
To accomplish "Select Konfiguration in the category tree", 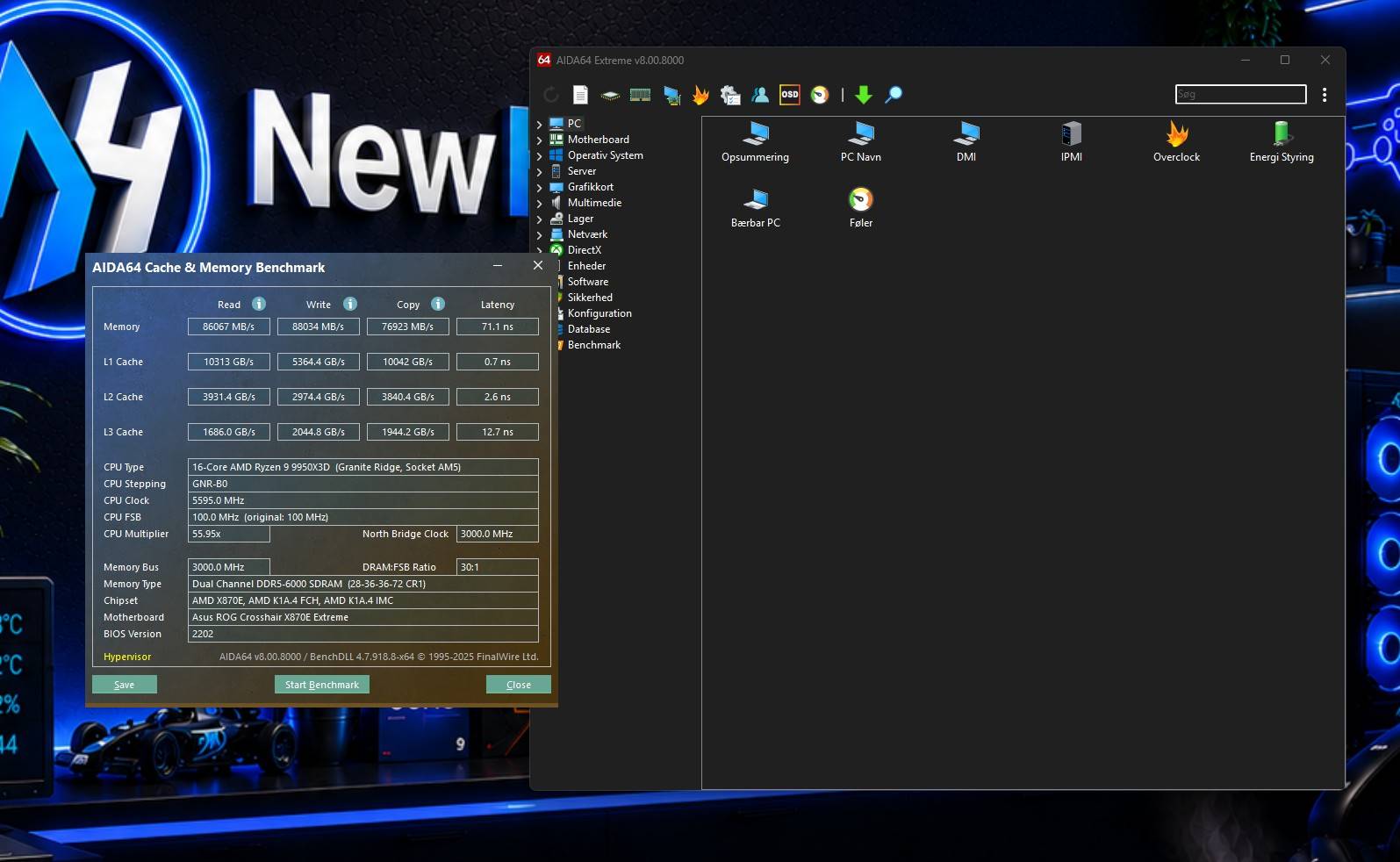I will (599, 313).
